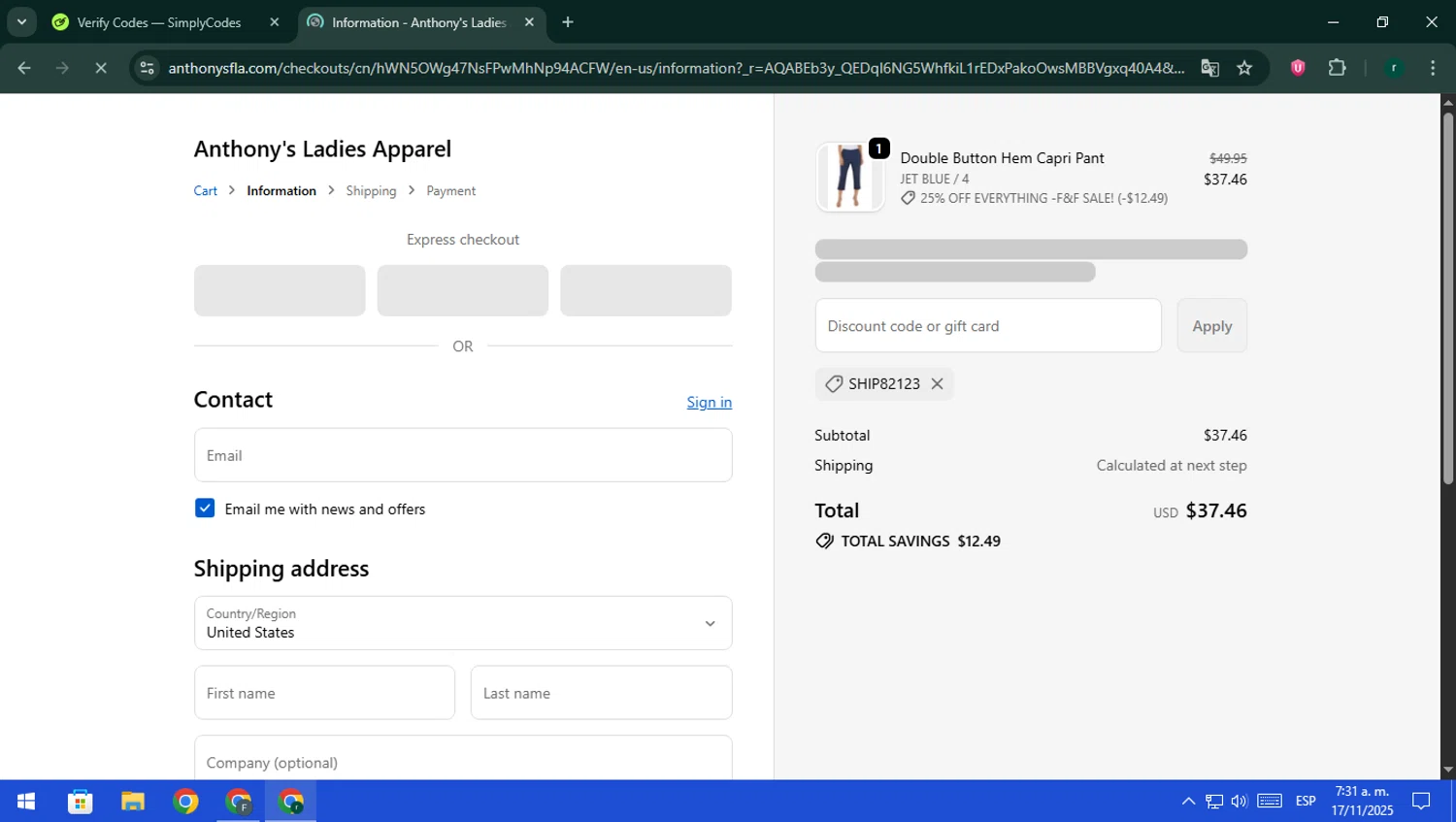
Task: Click the scrollbar down arrow
Action: click(x=1447, y=771)
